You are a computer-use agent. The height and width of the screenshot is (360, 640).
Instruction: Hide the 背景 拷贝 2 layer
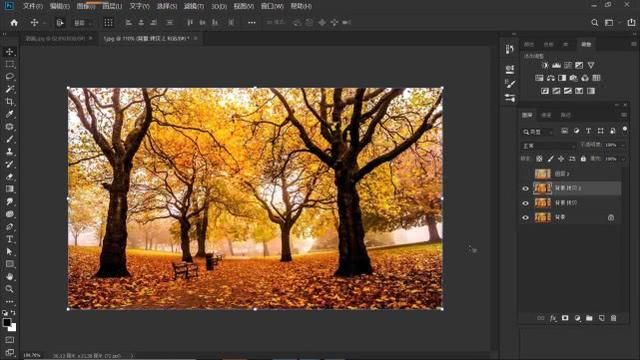click(525, 189)
